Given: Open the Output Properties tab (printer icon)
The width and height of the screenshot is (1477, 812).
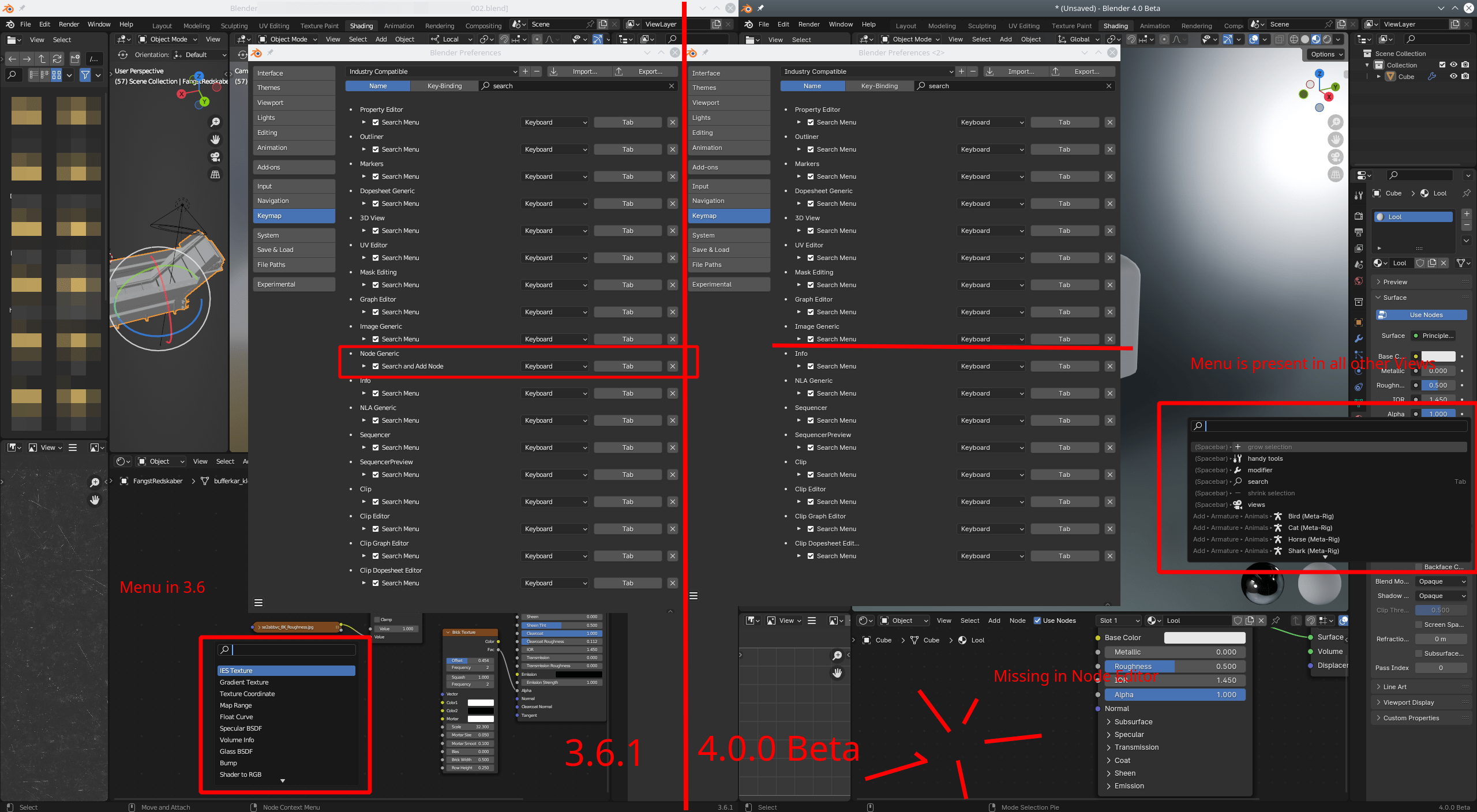Looking at the screenshot, I should click(x=1359, y=230).
